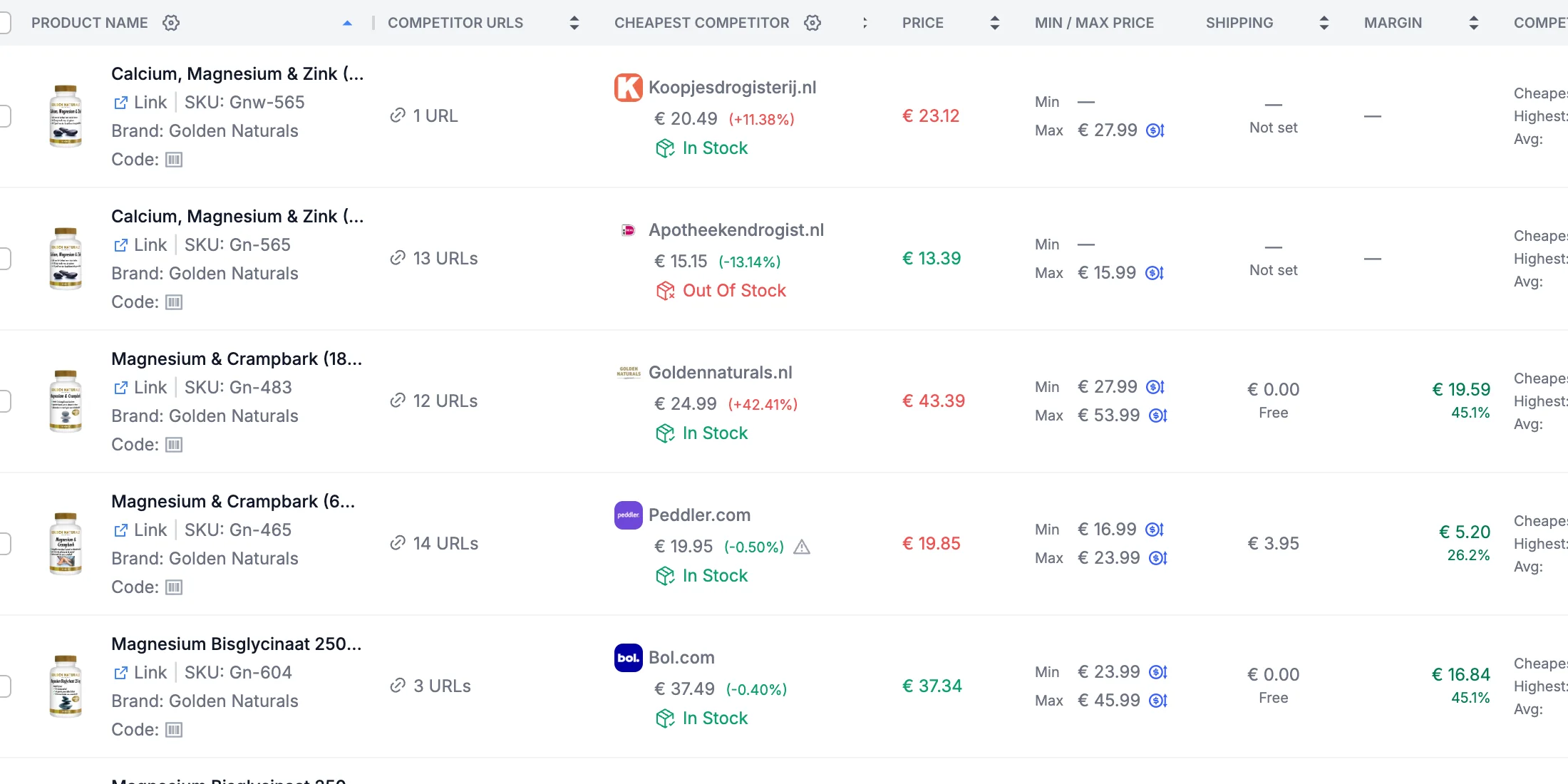Click Bol.com logo icon
Screen dimensions: 1568x784
[x=629, y=658]
